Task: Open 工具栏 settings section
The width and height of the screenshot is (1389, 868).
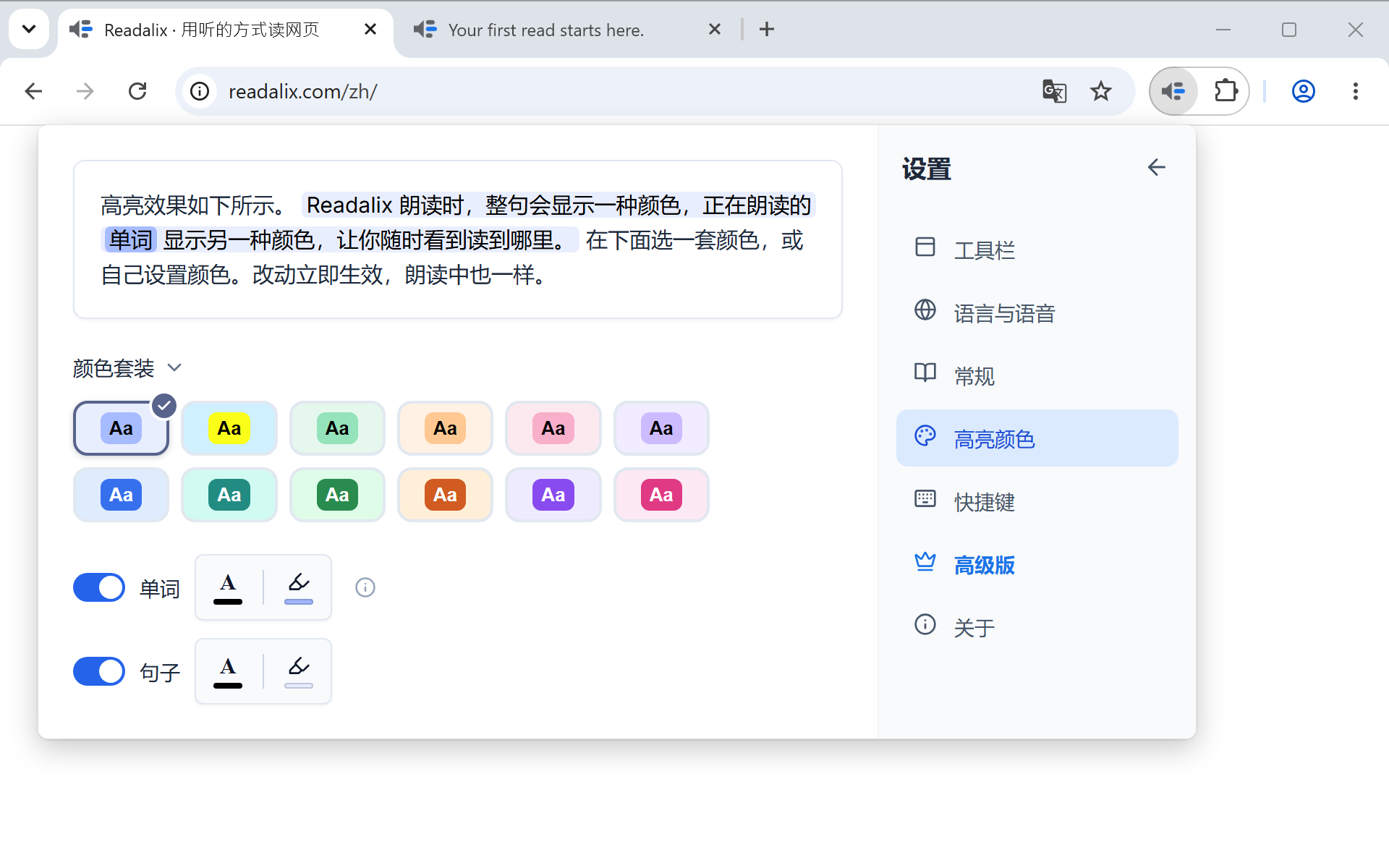Action: pos(1037,250)
